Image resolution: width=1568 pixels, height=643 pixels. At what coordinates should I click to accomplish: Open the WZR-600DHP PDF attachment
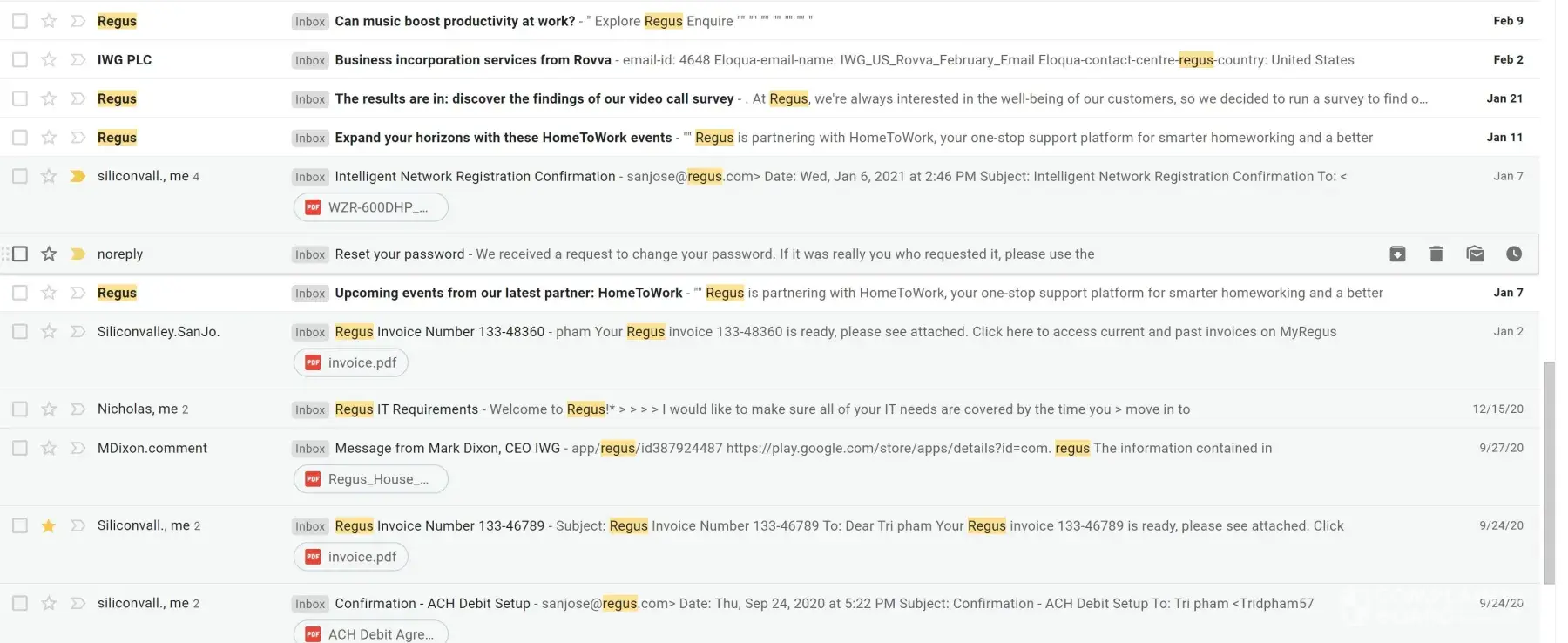coord(371,207)
